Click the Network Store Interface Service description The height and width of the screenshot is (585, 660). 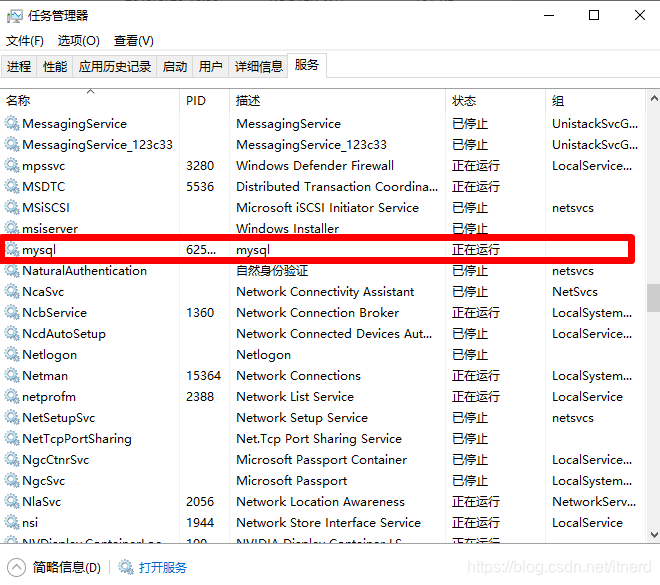[x=328, y=523]
